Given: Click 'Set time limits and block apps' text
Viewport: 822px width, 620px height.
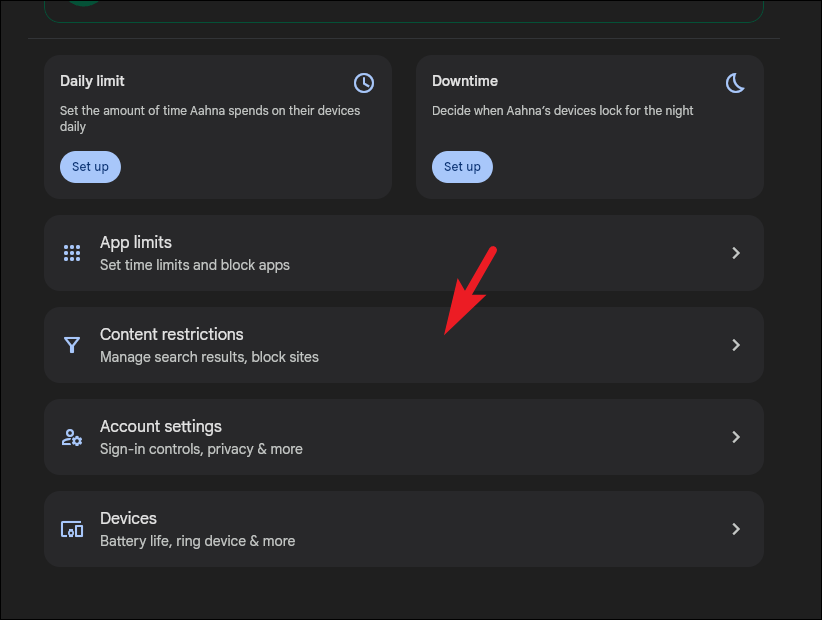Looking at the screenshot, I should [194, 265].
